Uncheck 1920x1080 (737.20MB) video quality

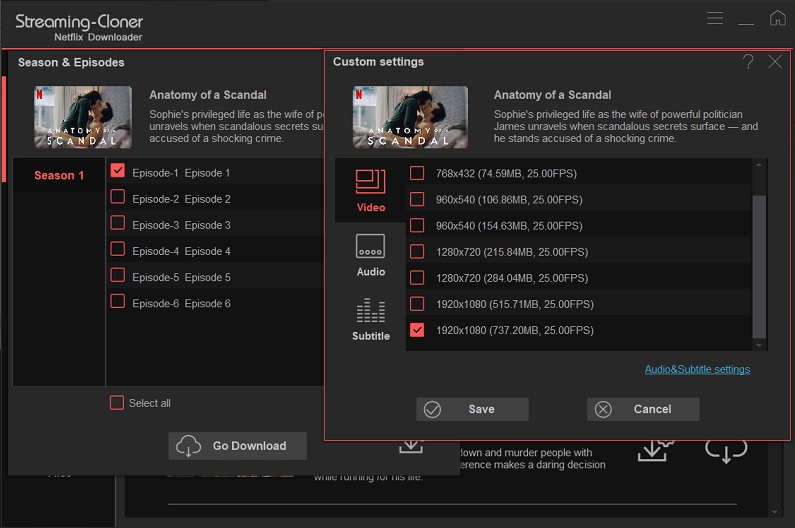click(x=417, y=330)
